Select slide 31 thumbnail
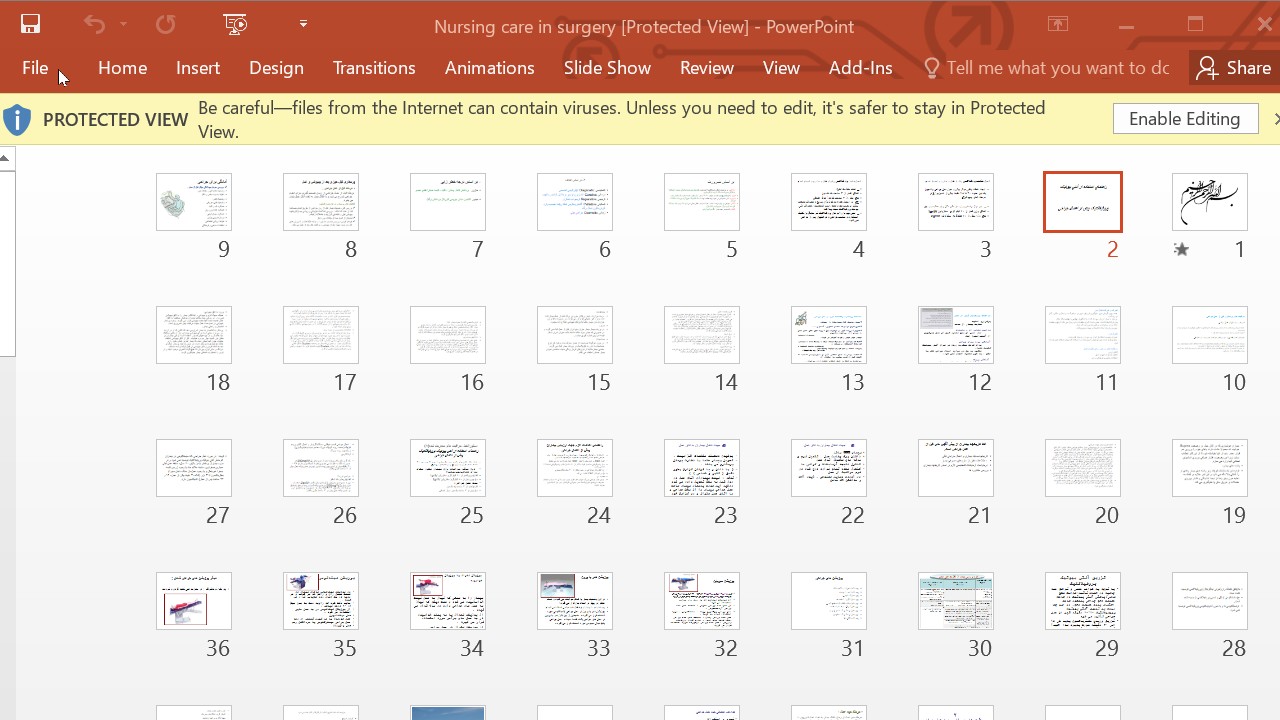1280x720 pixels. (829, 601)
